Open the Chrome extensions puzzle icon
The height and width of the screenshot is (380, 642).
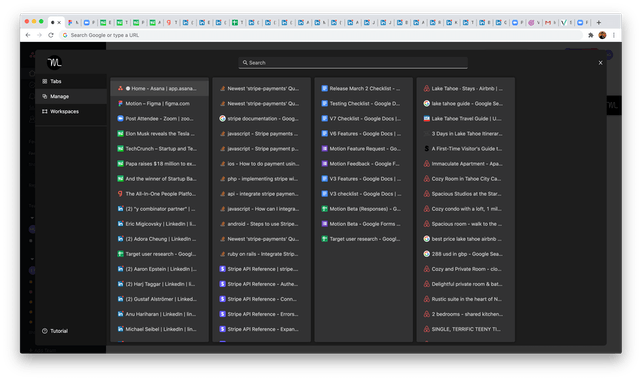point(591,35)
